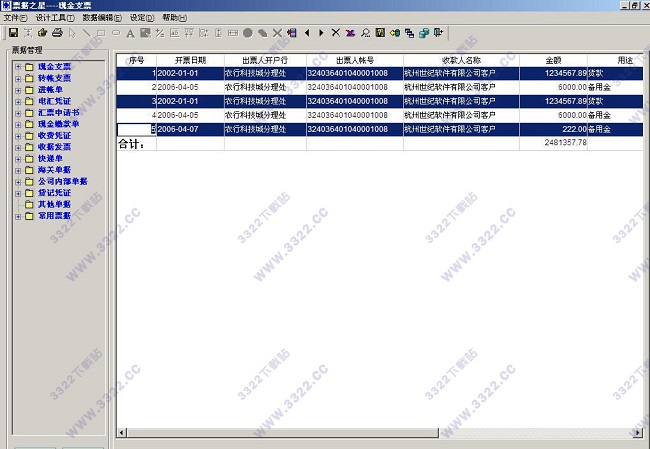Expand the 汇票申请书 tree node
Screen dimensions: 650x449
[x=18, y=113]
